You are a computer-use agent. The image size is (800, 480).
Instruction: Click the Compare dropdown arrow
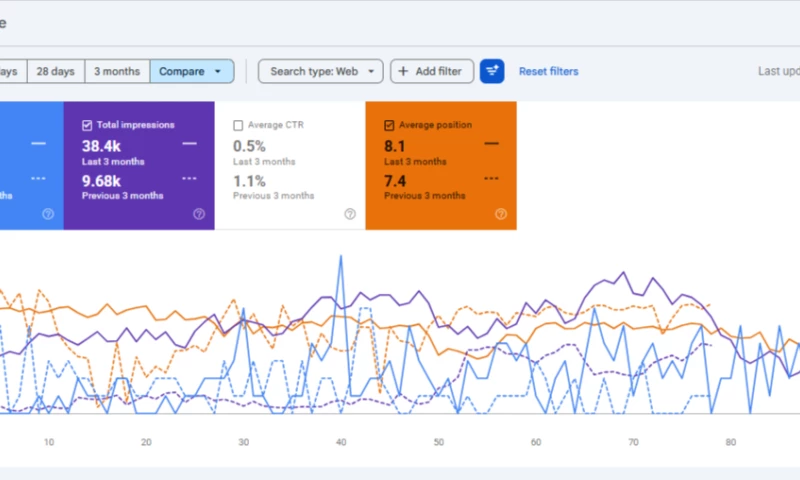(x=218, y=71)
